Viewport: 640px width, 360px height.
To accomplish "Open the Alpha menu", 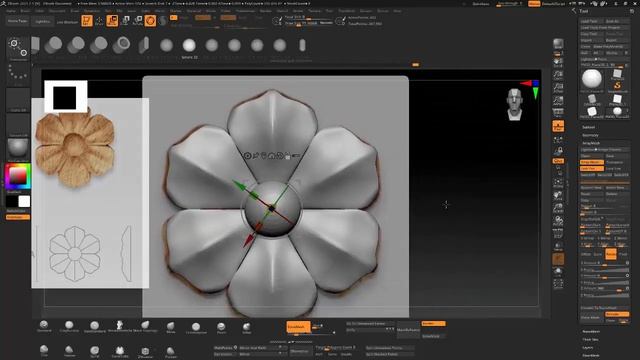I will [x=11, y=11].
